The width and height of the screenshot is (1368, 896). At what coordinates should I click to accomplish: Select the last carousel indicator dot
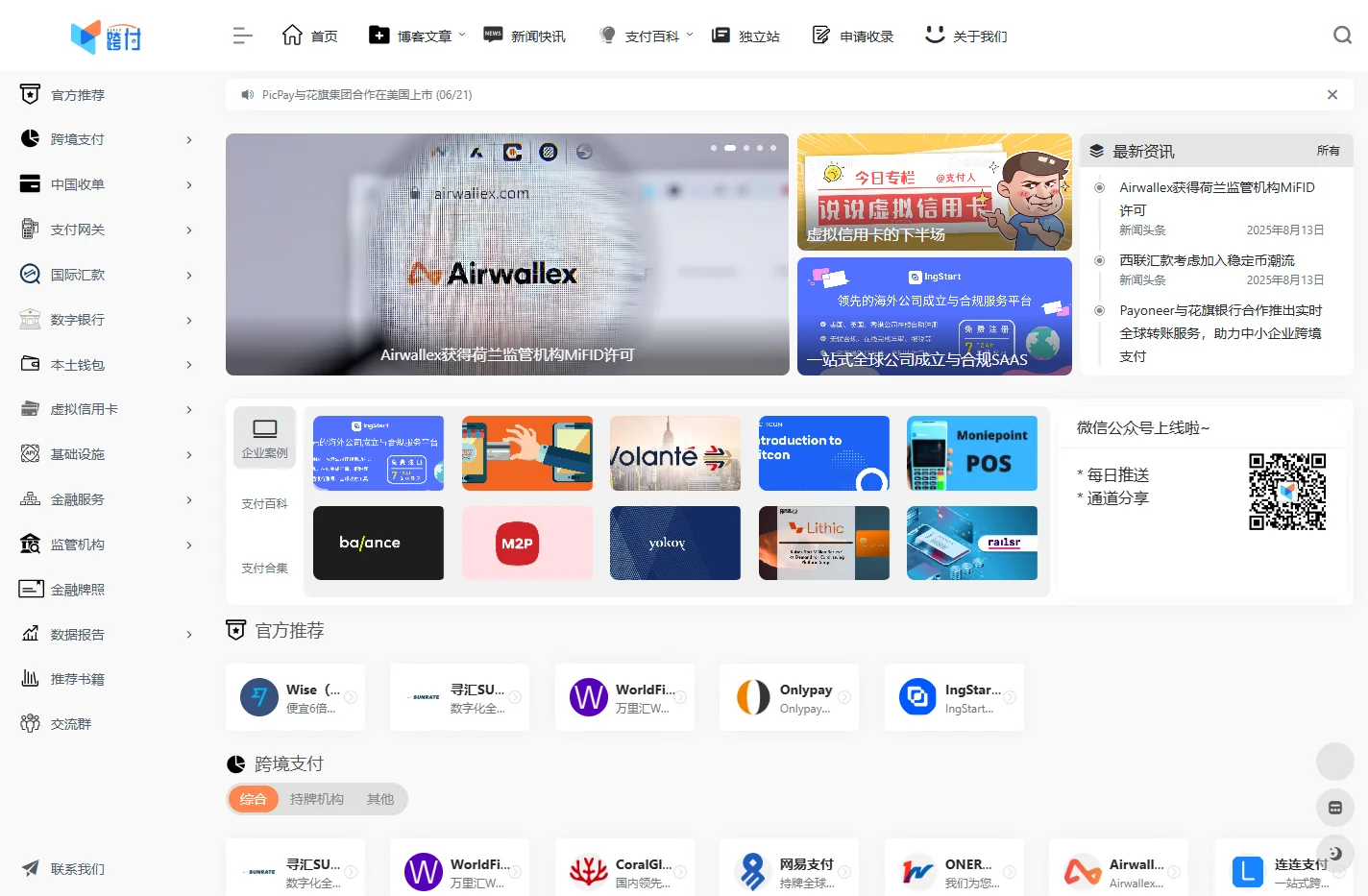[772, 148]
